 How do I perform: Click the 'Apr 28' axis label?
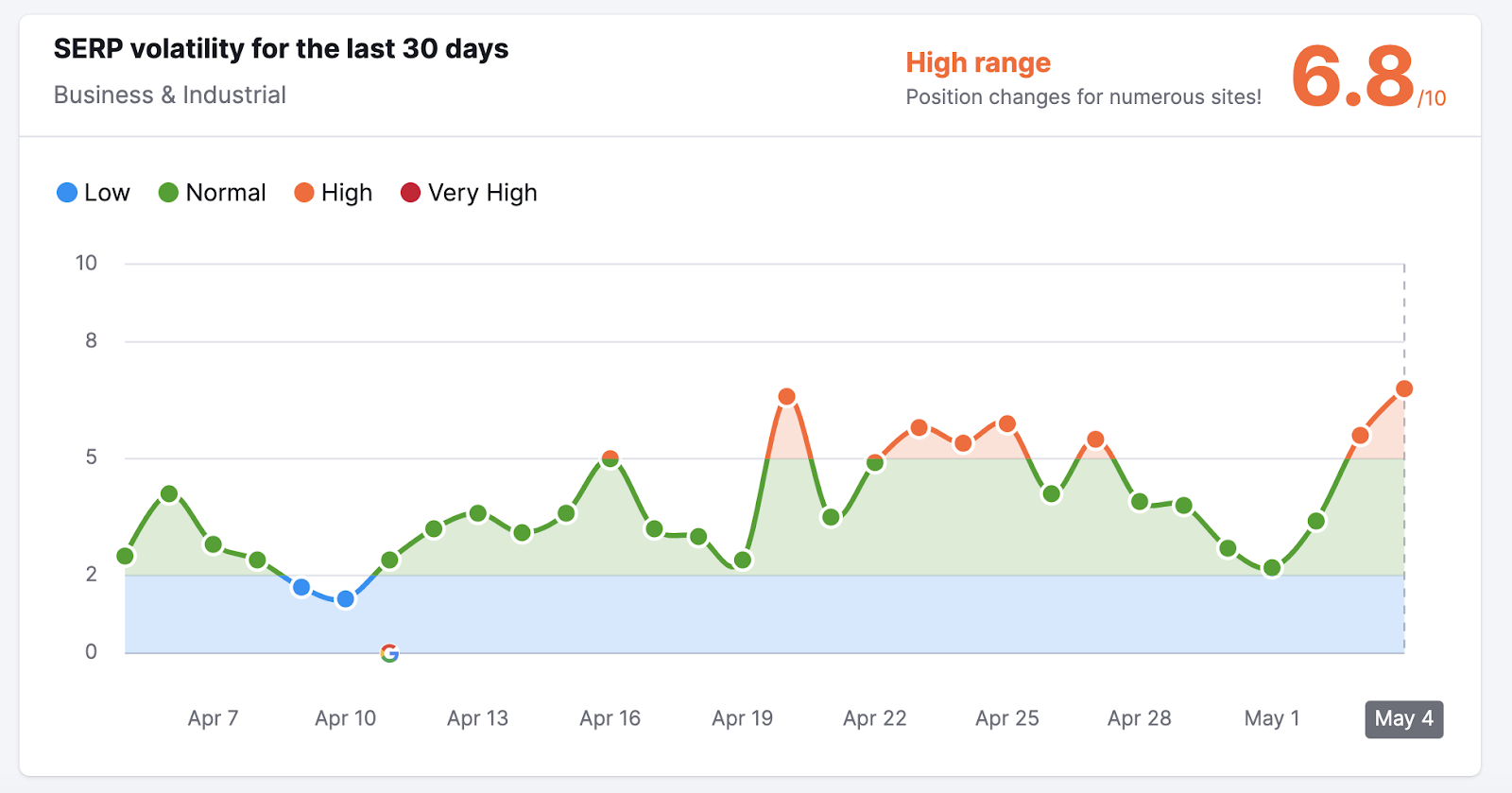(x=1140, y=718)
